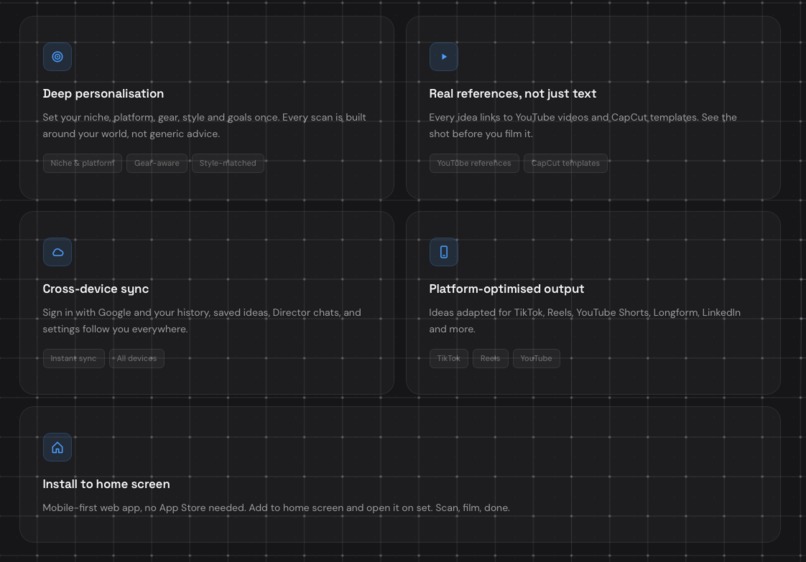
Task: Select the Reels tag
Action: pyautogui.click(x=490, y=358)
